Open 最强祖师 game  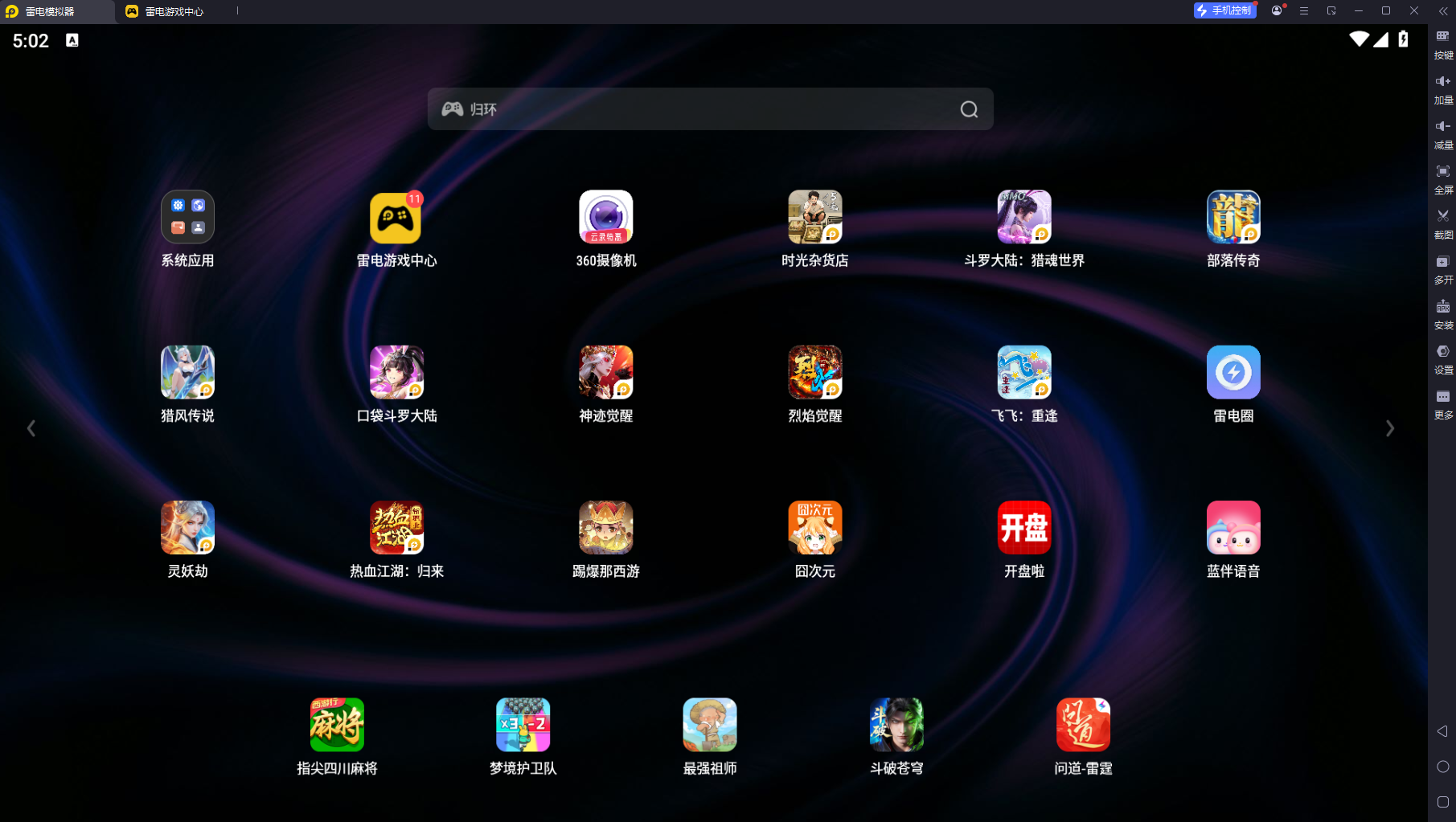[710, 725]
